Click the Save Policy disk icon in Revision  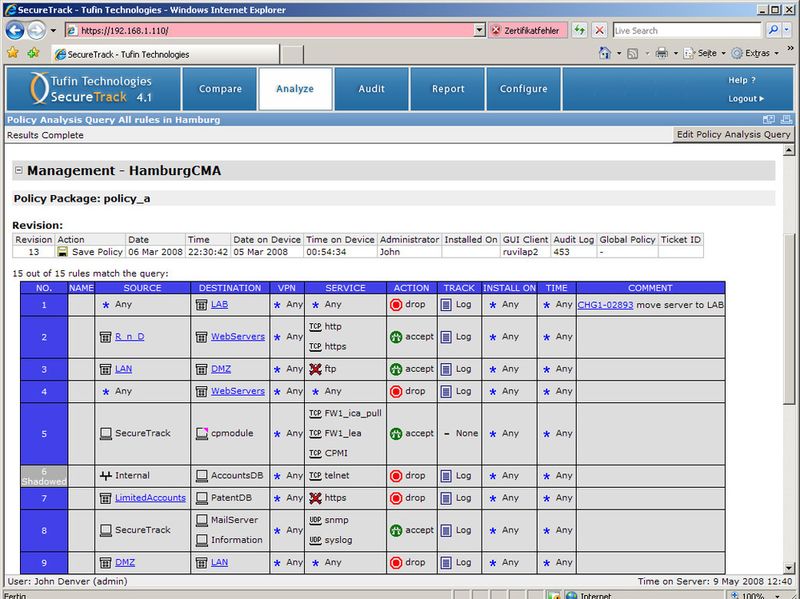click(x=62, y=252)
